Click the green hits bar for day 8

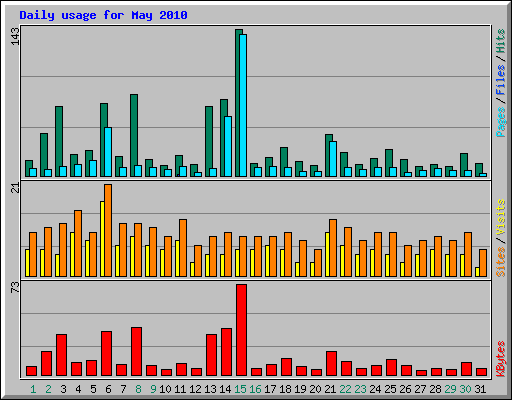(x=133, y=136)
